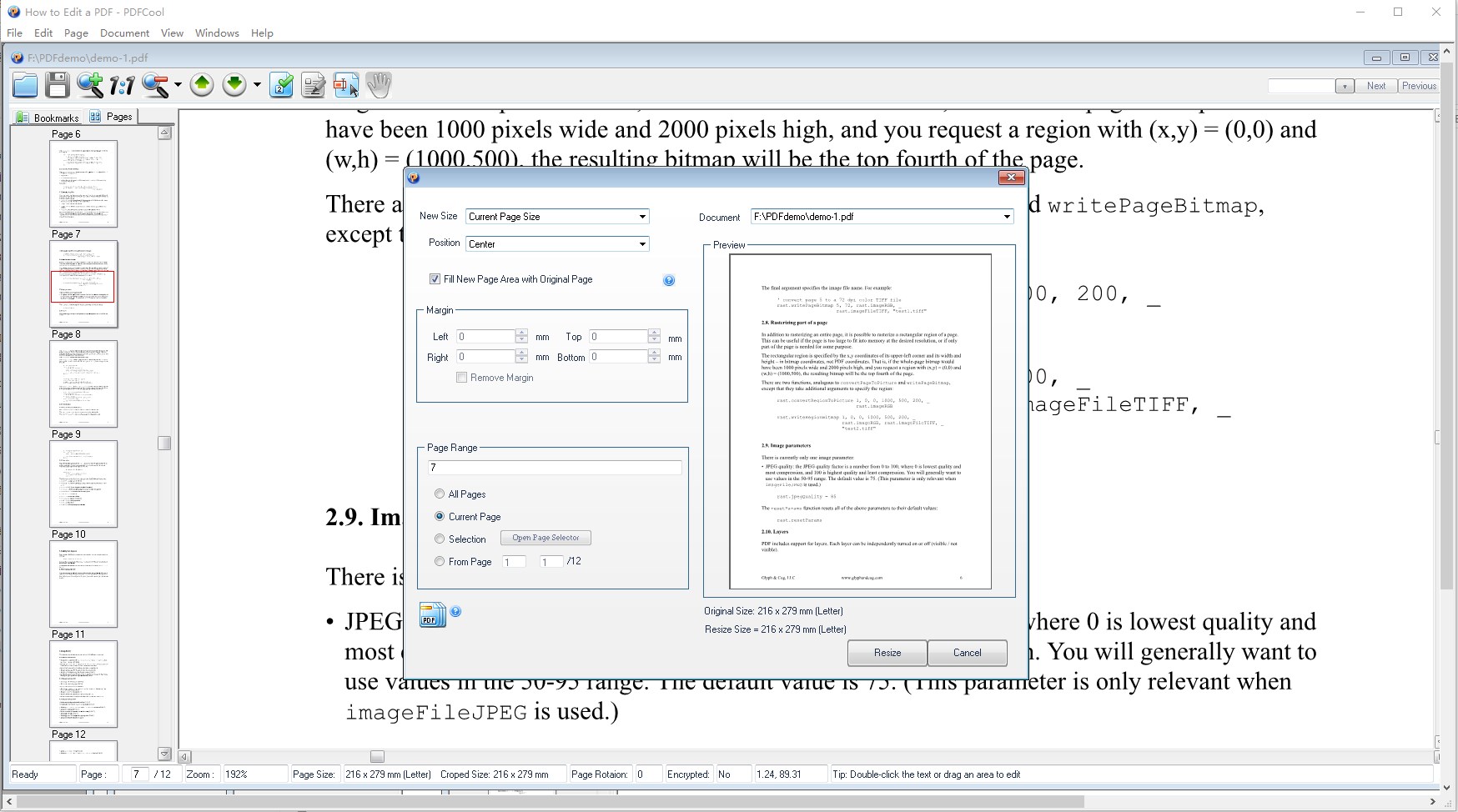The height and width of the screenshot is (812, 1458).
Task: Go to previous page with green up arrow
Action: (202, 85)
